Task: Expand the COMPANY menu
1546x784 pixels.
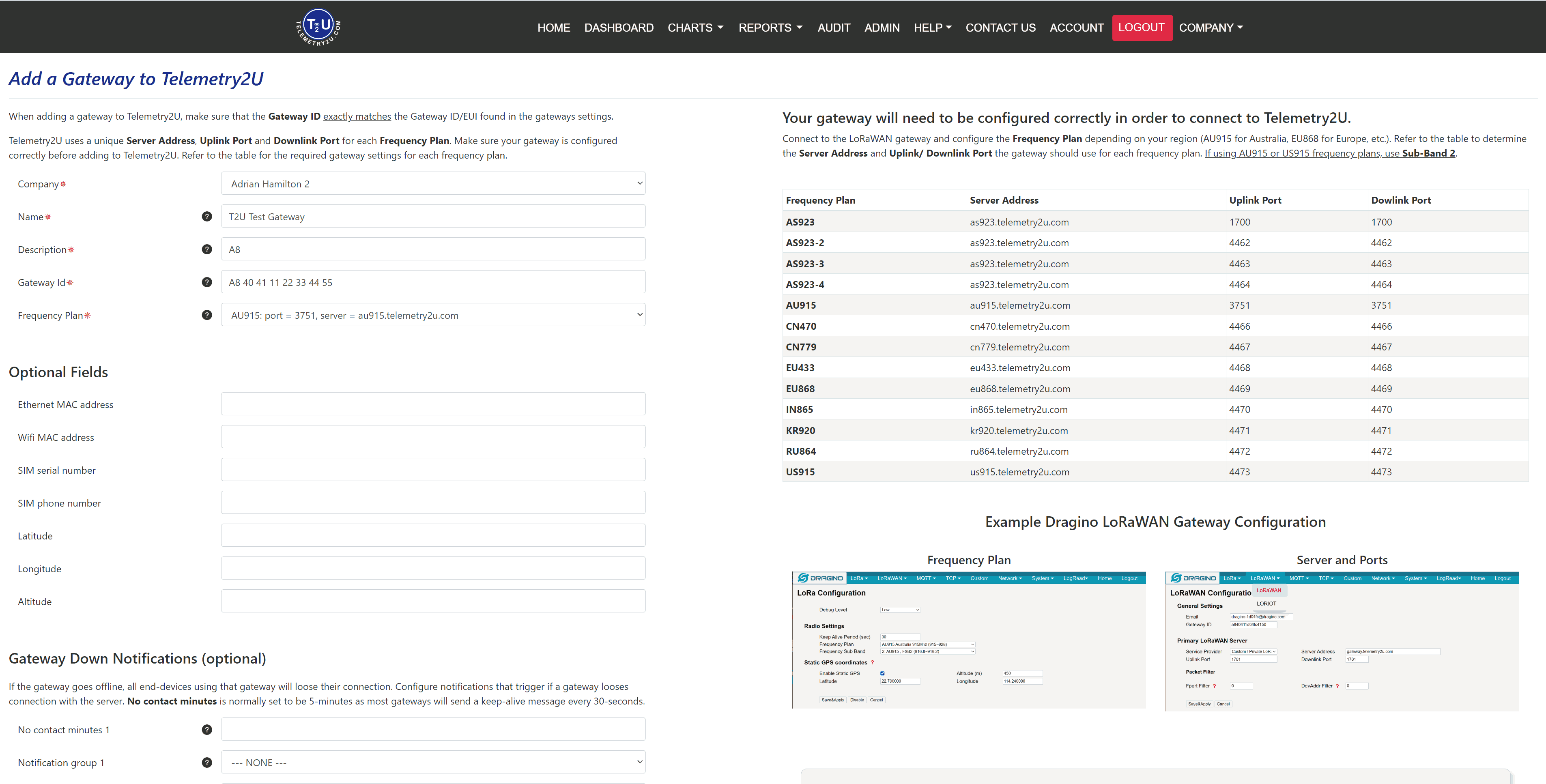Action: [x=1211, y=28]
